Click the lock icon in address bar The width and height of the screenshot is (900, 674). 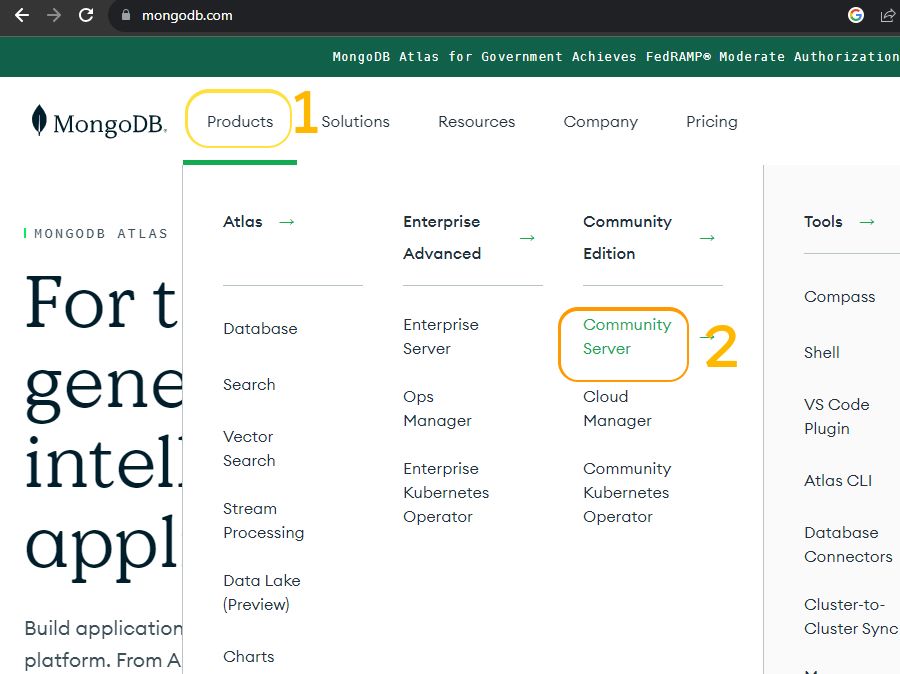(126, 16)
